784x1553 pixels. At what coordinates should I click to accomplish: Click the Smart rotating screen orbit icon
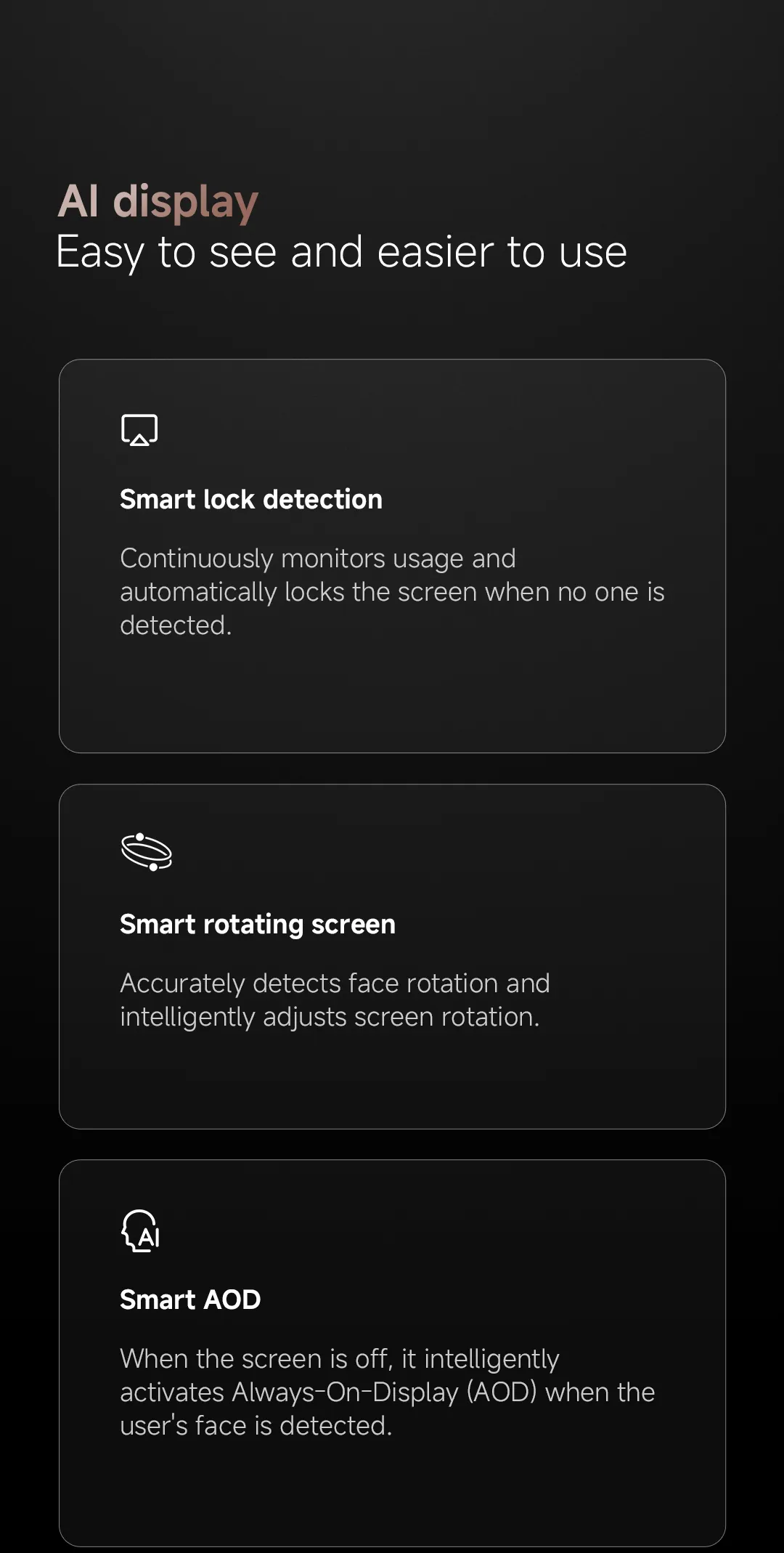click(x=147, y=851)
